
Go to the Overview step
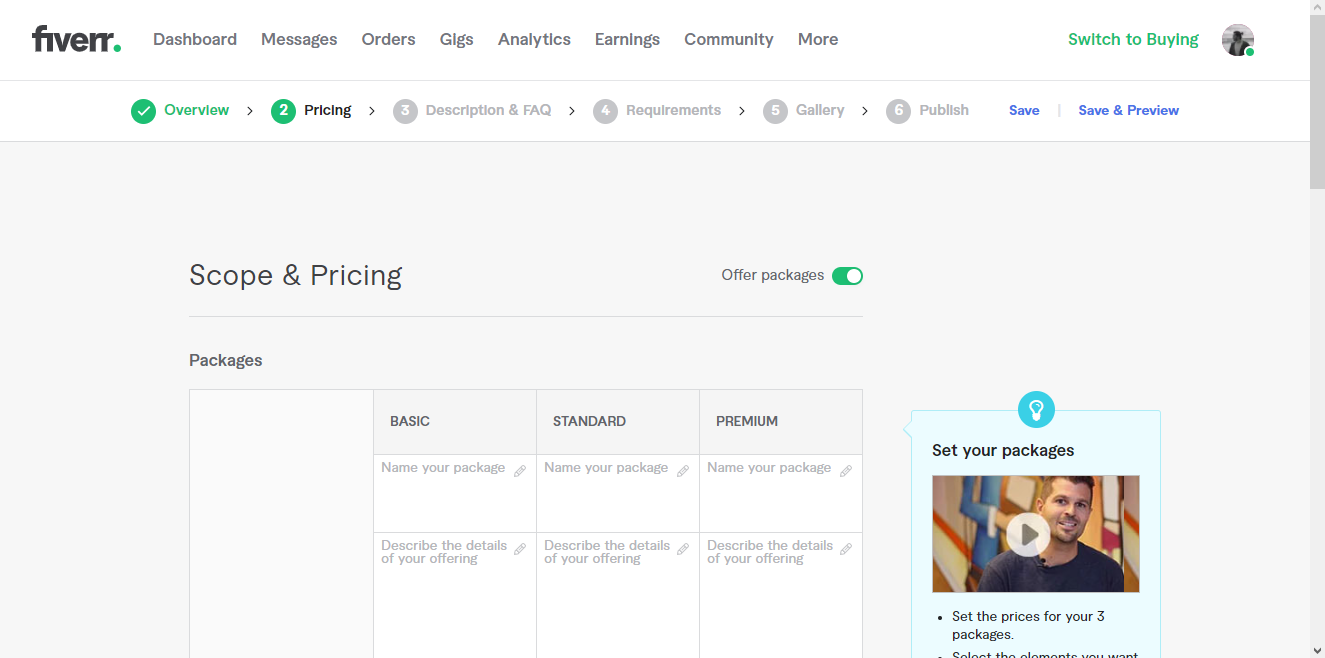tap(197, 110)
